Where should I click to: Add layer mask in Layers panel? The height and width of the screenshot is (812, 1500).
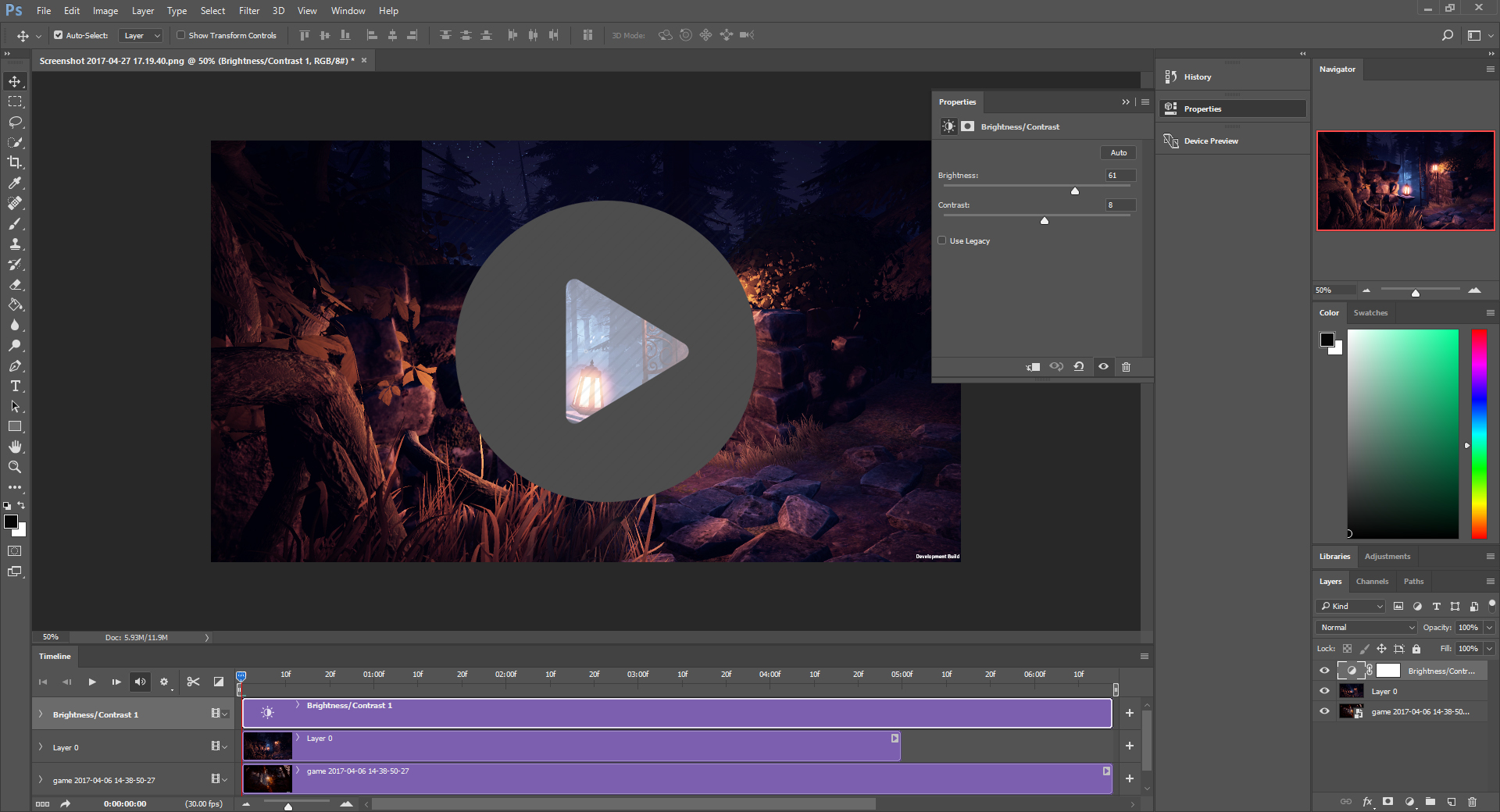click(x=1387, y=802)
